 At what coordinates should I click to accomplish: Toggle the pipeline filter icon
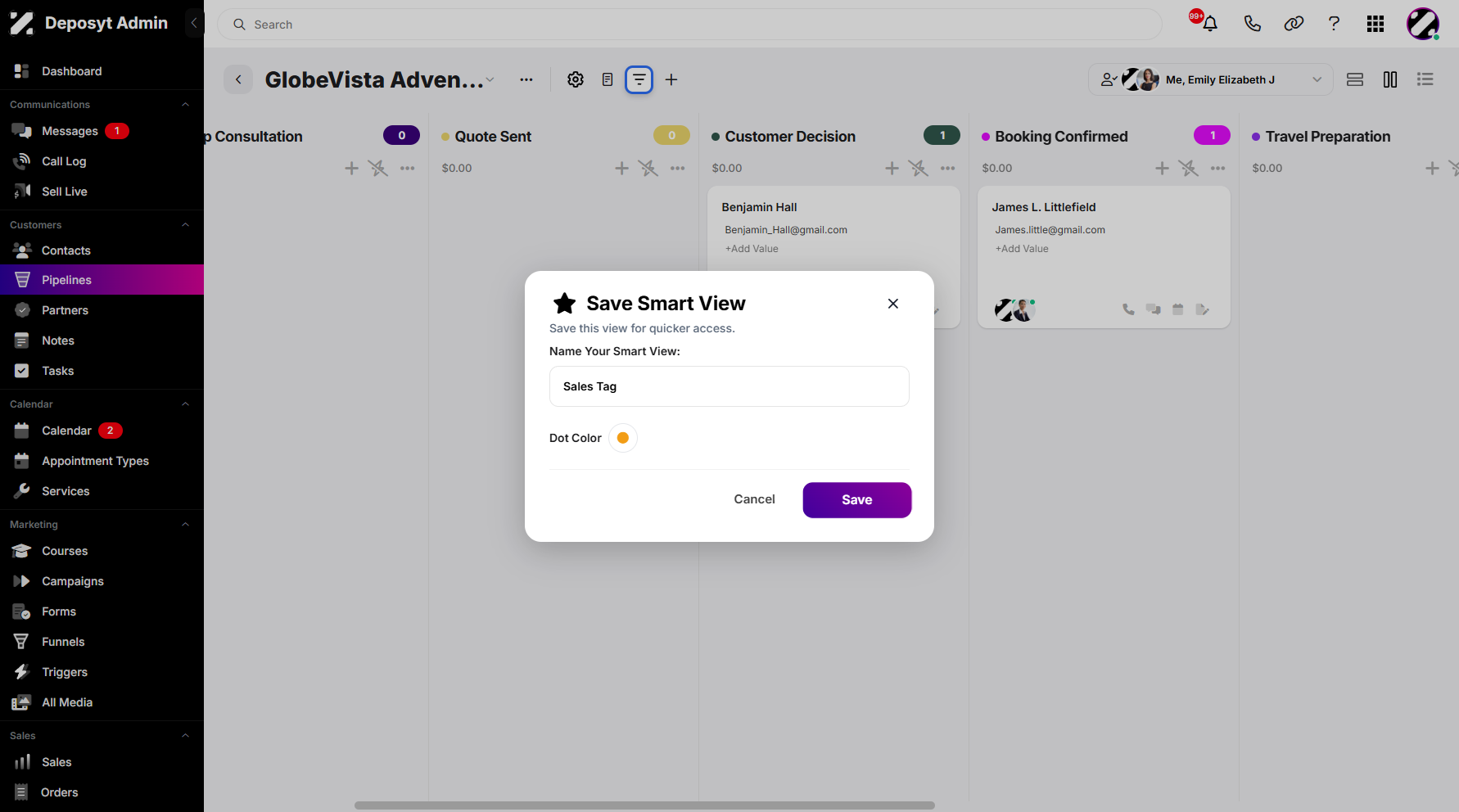click(639, 79)
